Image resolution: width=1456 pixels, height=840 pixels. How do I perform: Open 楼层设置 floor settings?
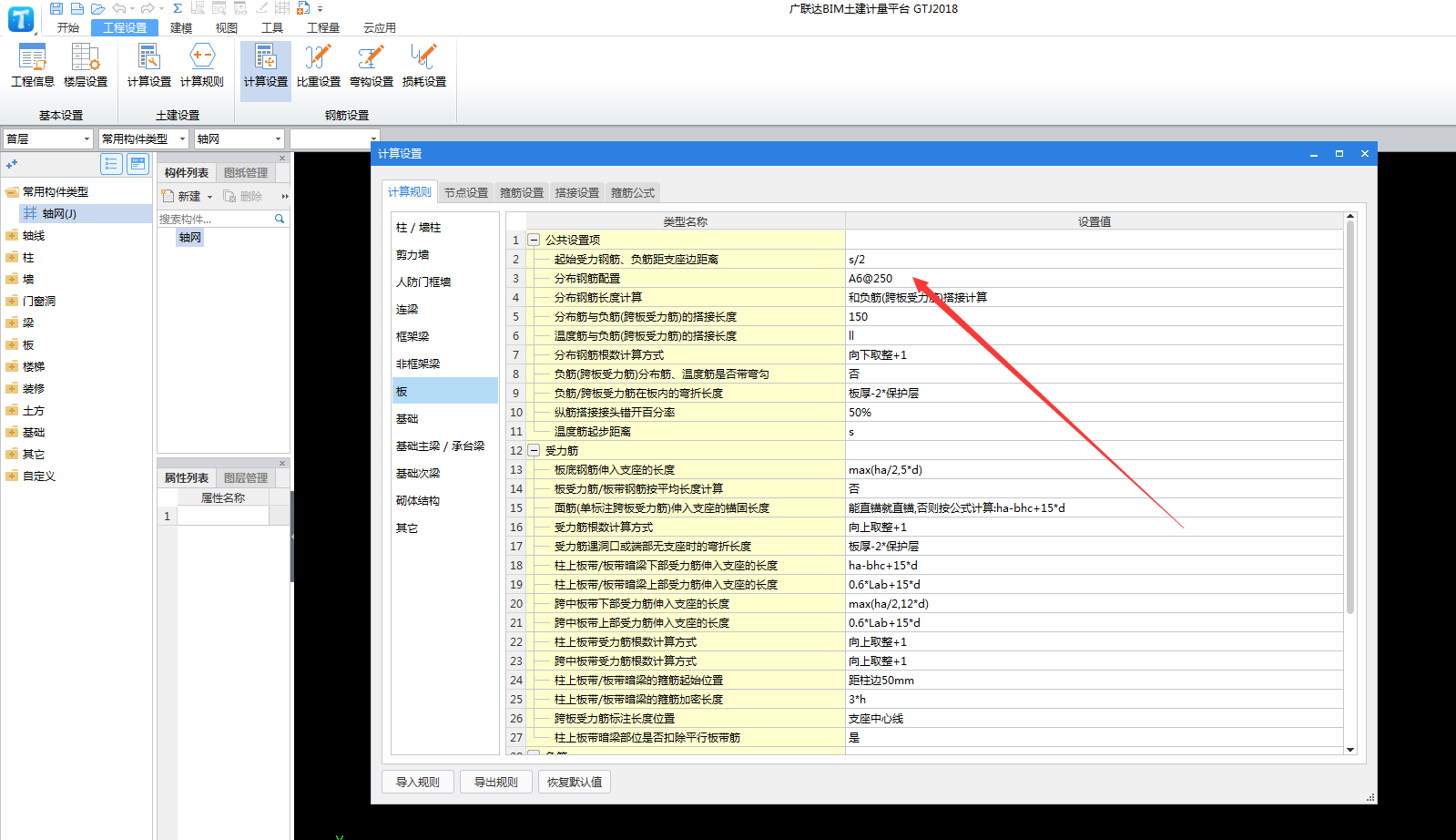(86, 66)
